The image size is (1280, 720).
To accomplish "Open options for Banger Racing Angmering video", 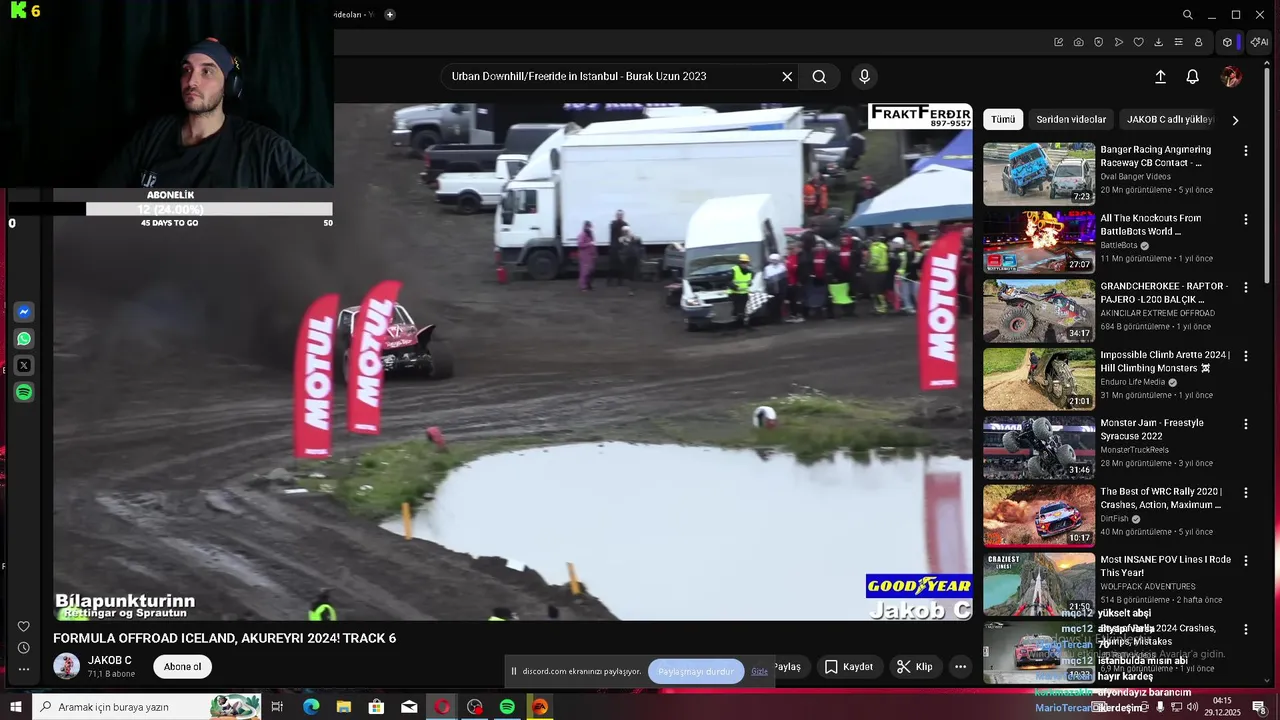I will (1245, 151).
